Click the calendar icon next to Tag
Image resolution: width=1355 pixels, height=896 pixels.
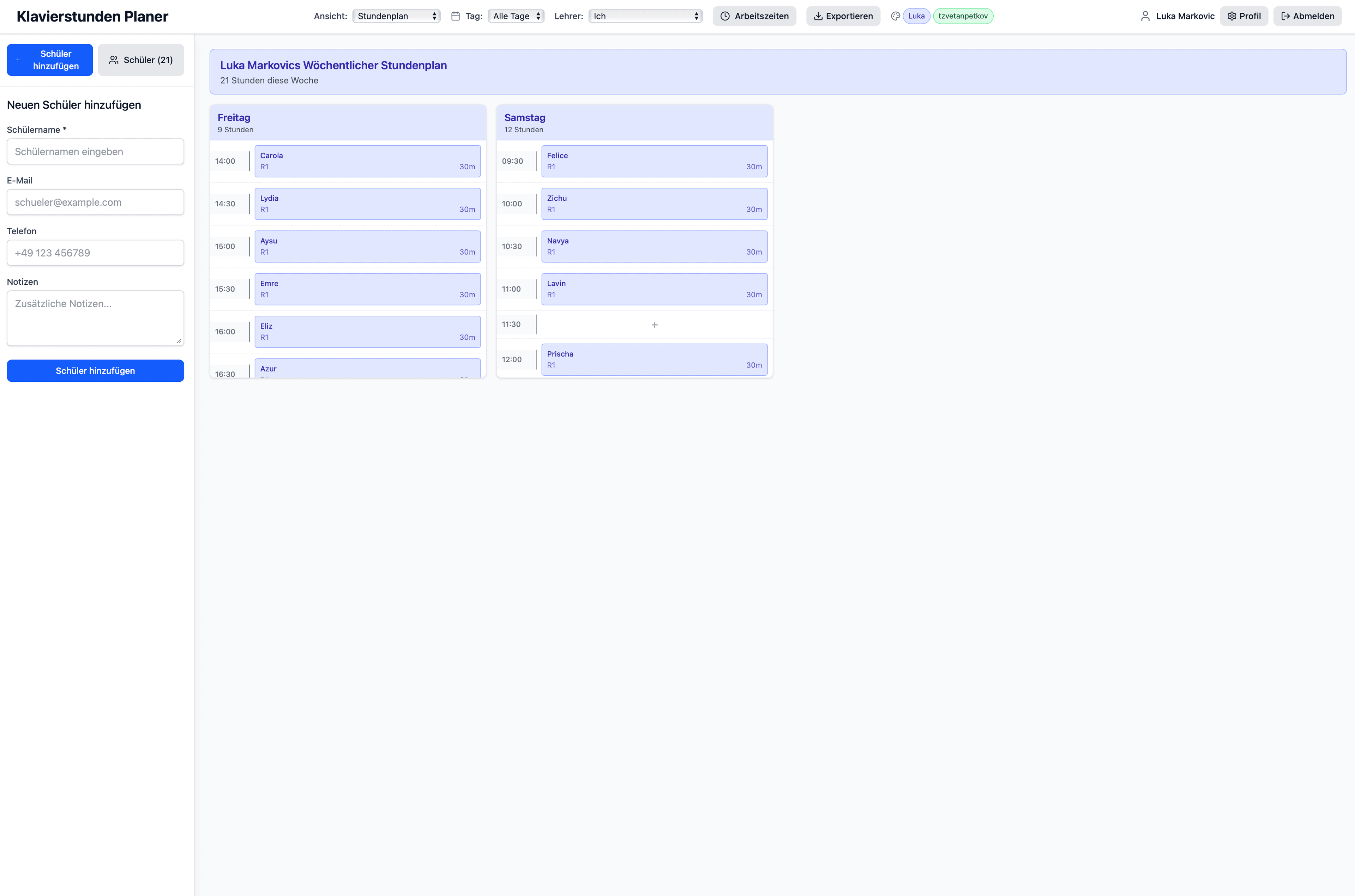[456, 16]
